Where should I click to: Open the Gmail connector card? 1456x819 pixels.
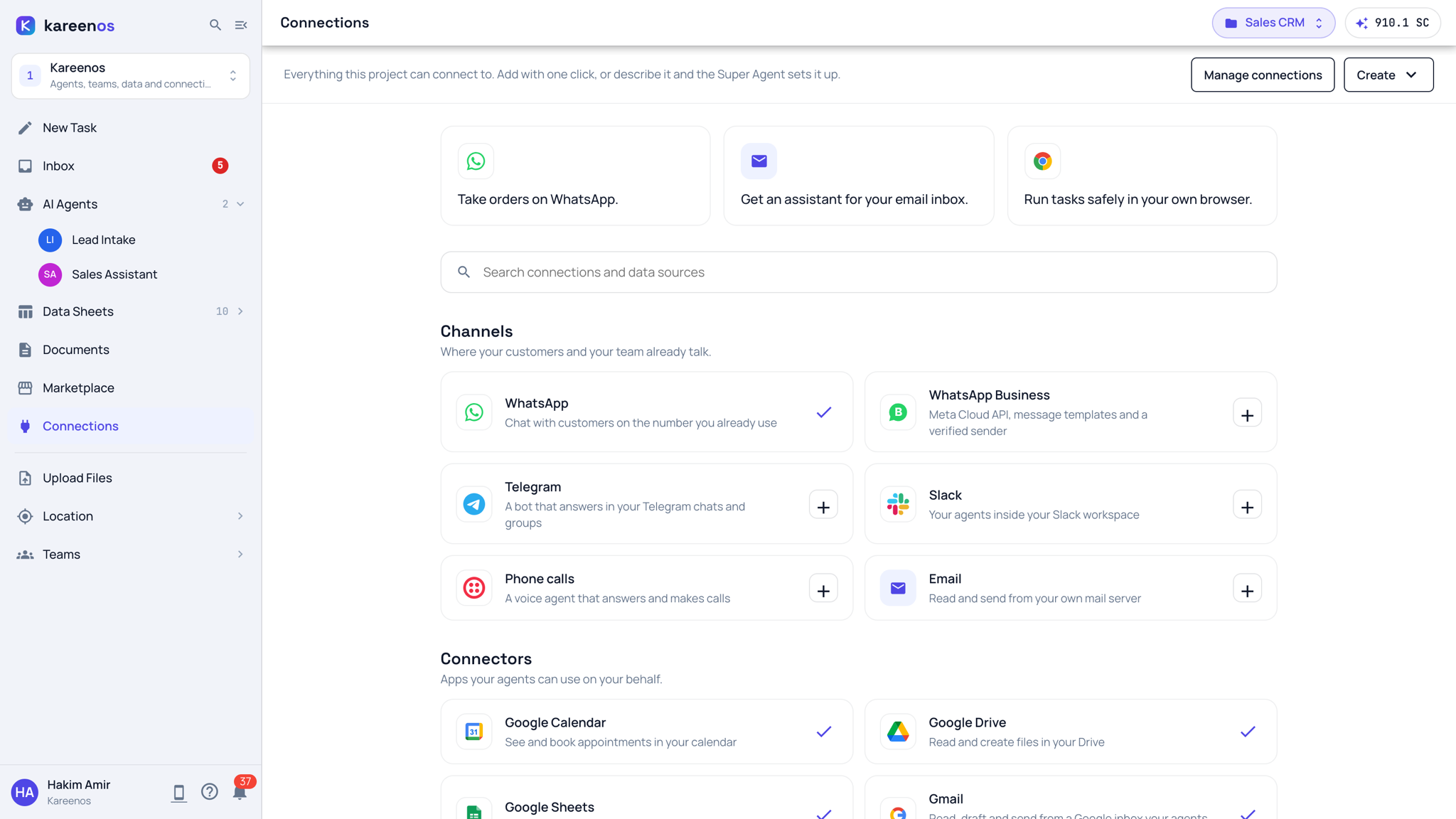click(x=1071, y=798)
